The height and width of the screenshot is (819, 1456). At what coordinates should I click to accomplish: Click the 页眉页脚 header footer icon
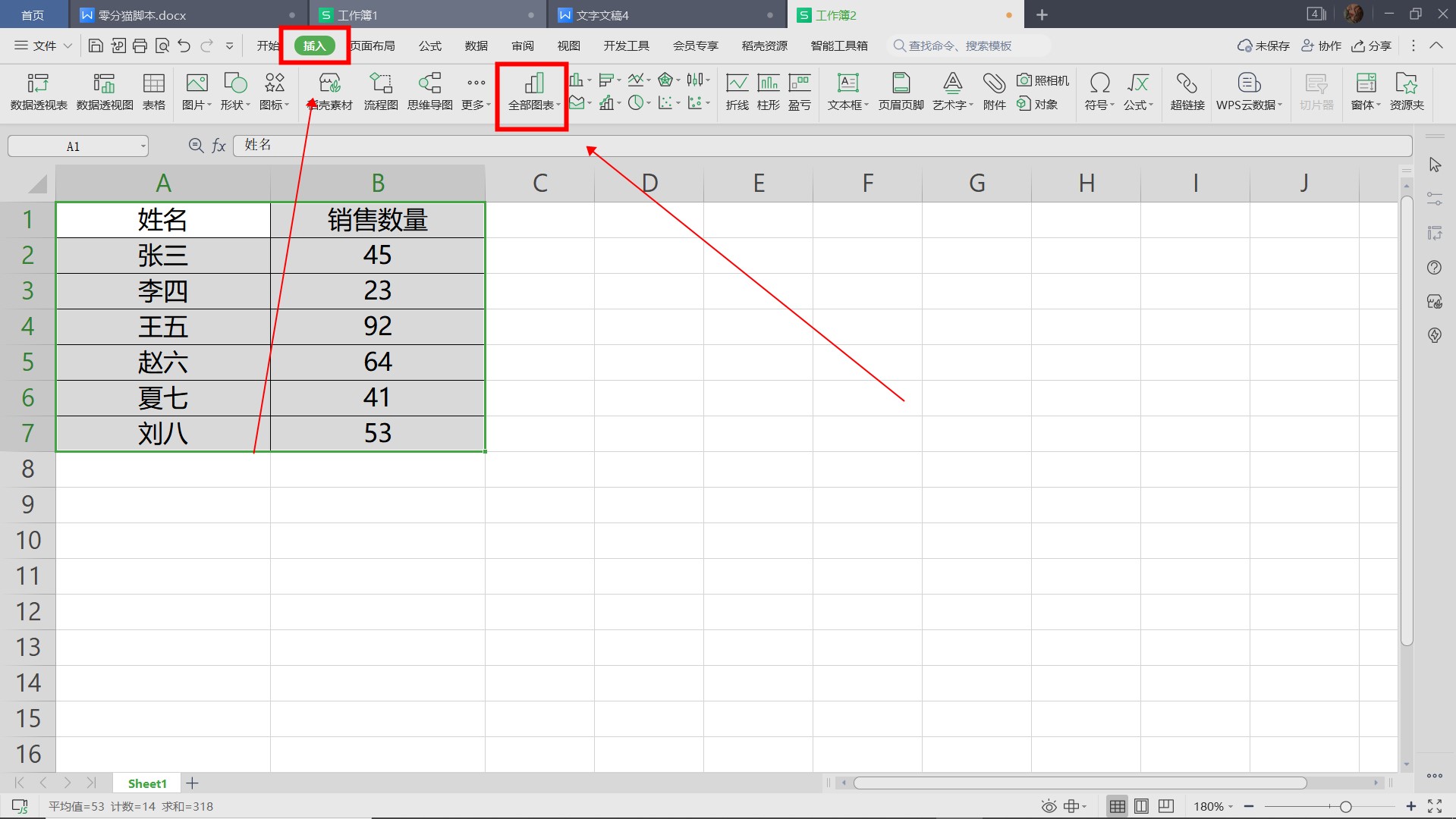pos(901,91)
